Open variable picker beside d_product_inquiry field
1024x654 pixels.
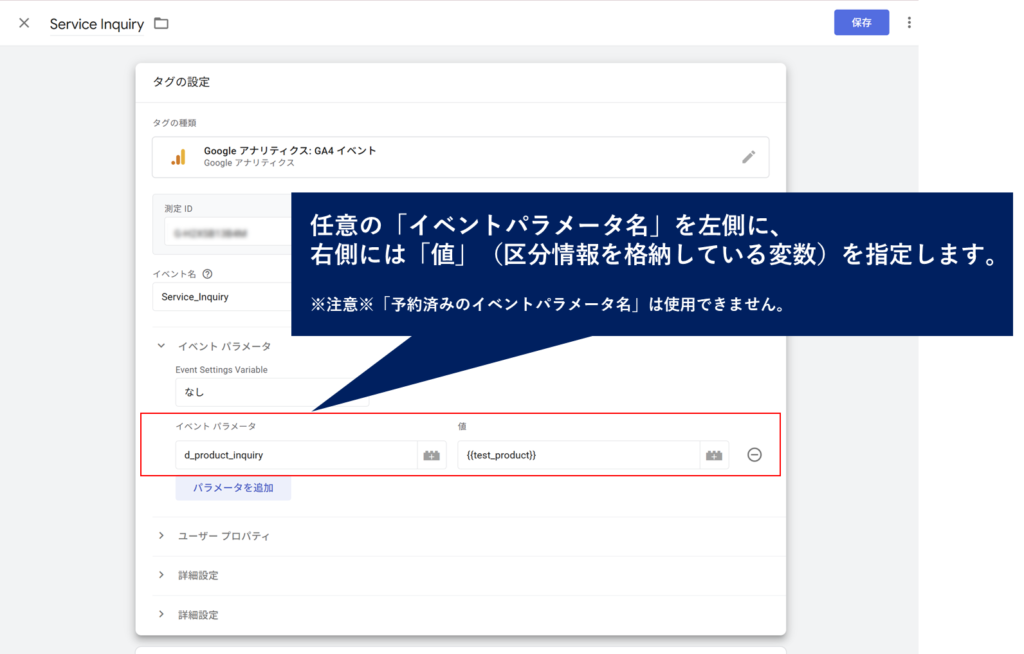coord(432,455)
